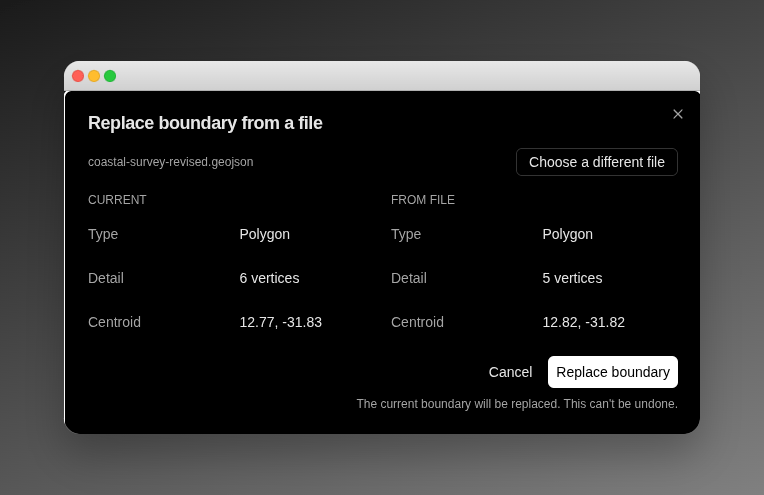Minimize window with yellow button

point(94,76)
